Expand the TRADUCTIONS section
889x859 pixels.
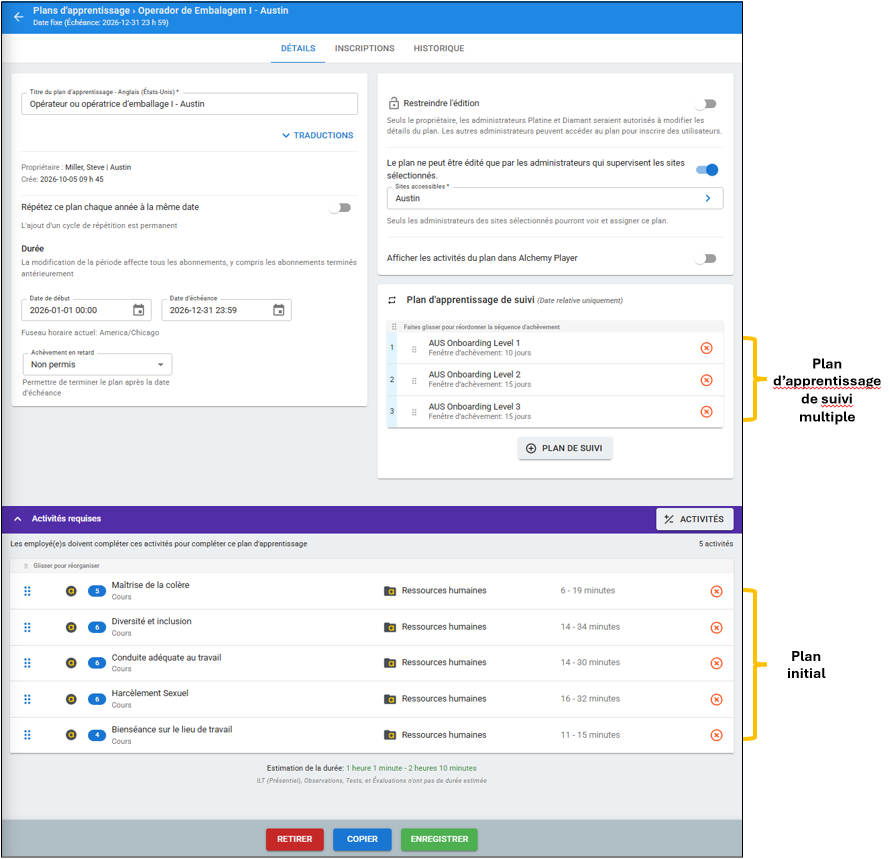pos(318,136)
